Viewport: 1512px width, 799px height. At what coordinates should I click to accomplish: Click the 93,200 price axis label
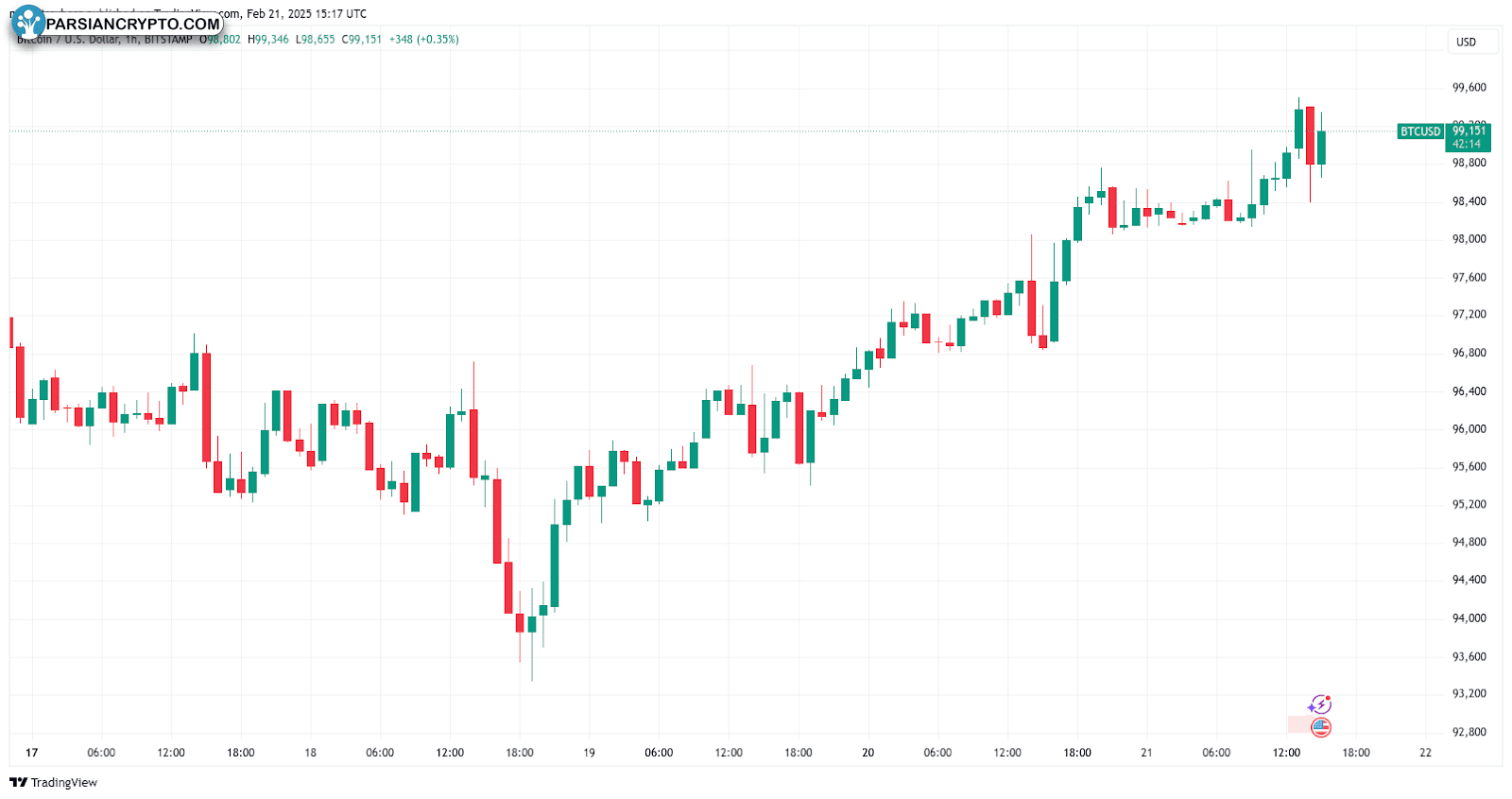tap(1469, 694)
